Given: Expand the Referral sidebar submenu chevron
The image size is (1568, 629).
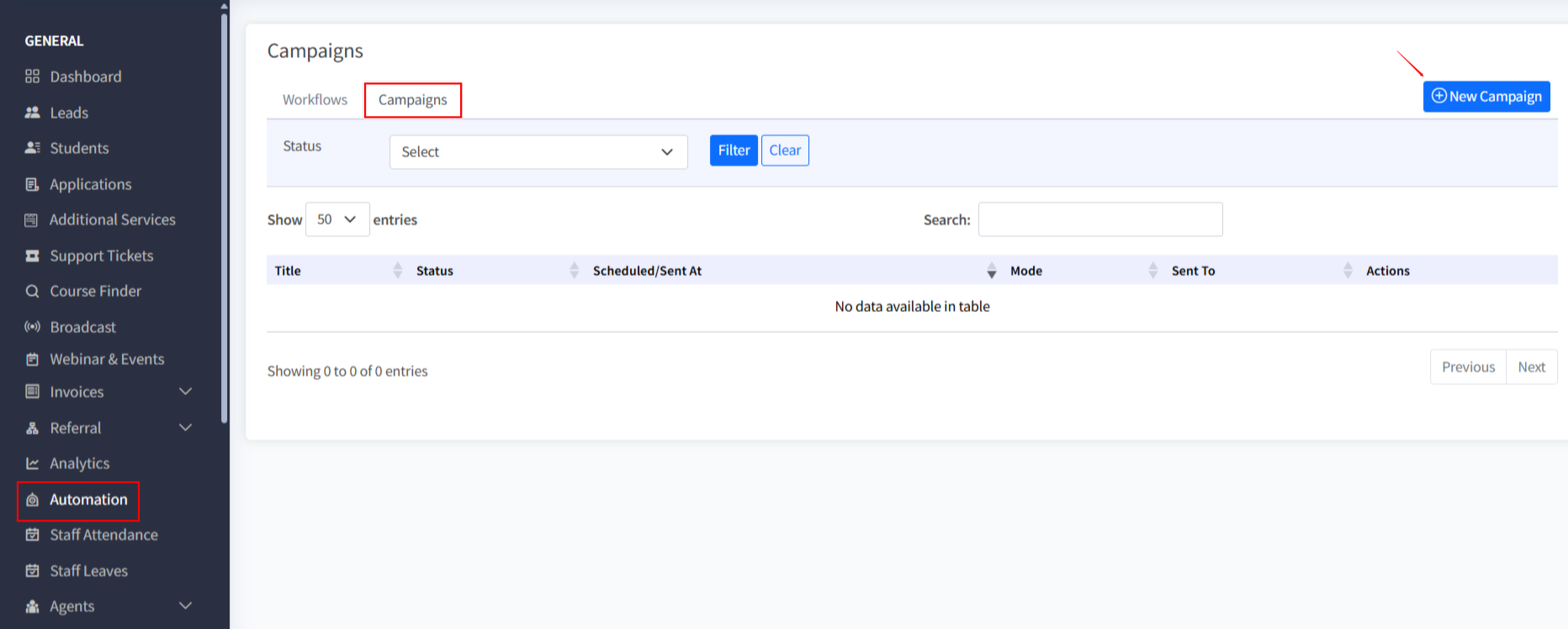Looking at the screenshot, I should 186,427.
